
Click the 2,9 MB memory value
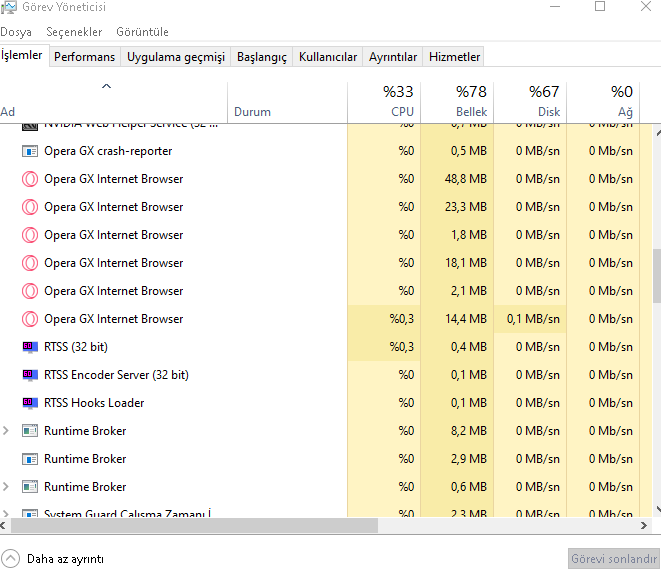[469, 459]
